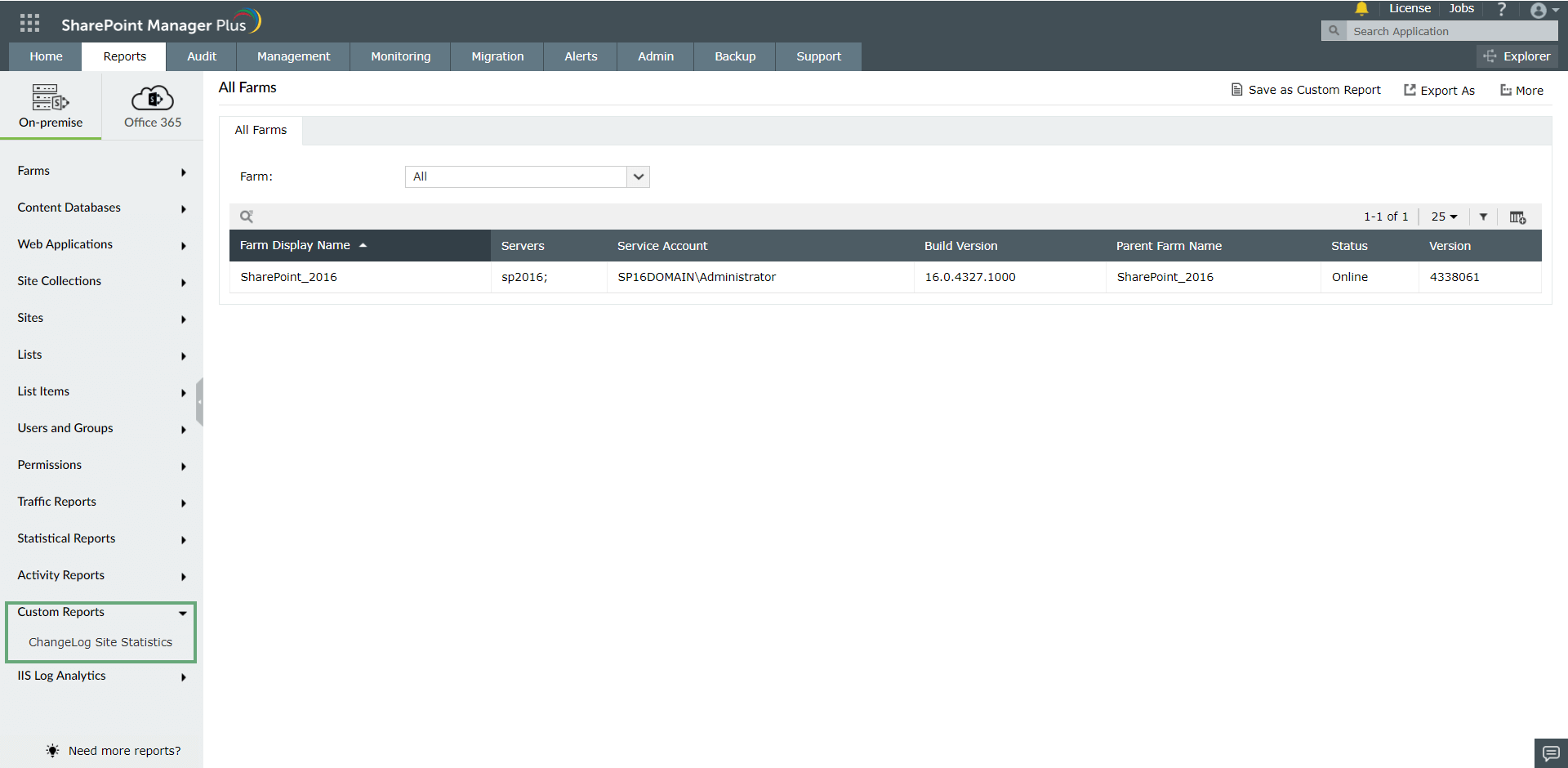1568x768 pixels.
Task: Collapse the left sidebar panel handle
Action: (199, 401)
